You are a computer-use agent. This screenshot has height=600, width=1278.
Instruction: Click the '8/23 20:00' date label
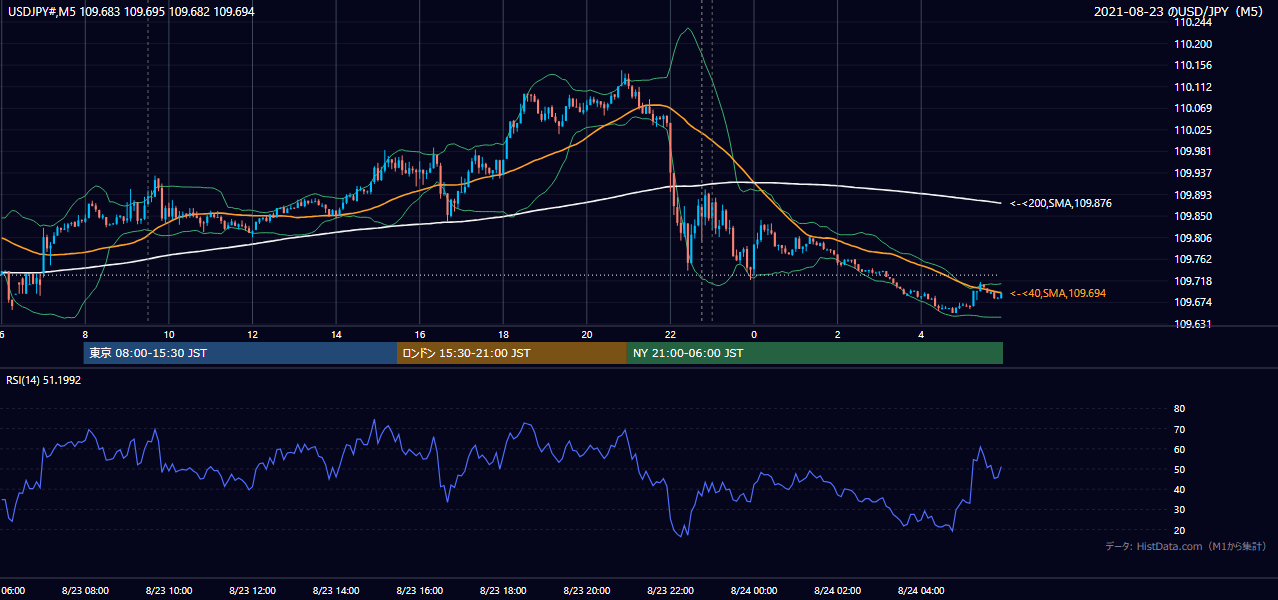[x=588, y=591]
